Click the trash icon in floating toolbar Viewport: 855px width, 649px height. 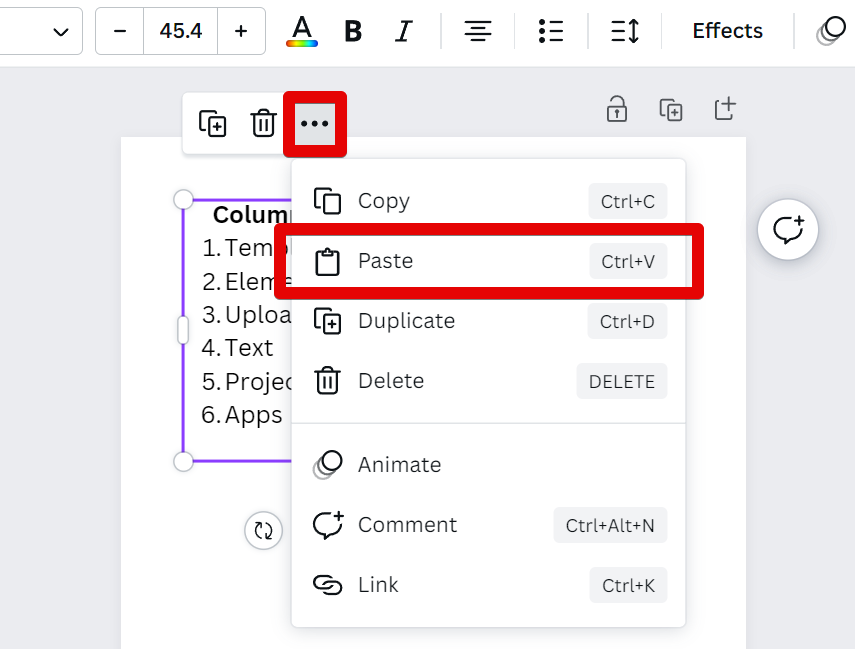coord(263,124)
